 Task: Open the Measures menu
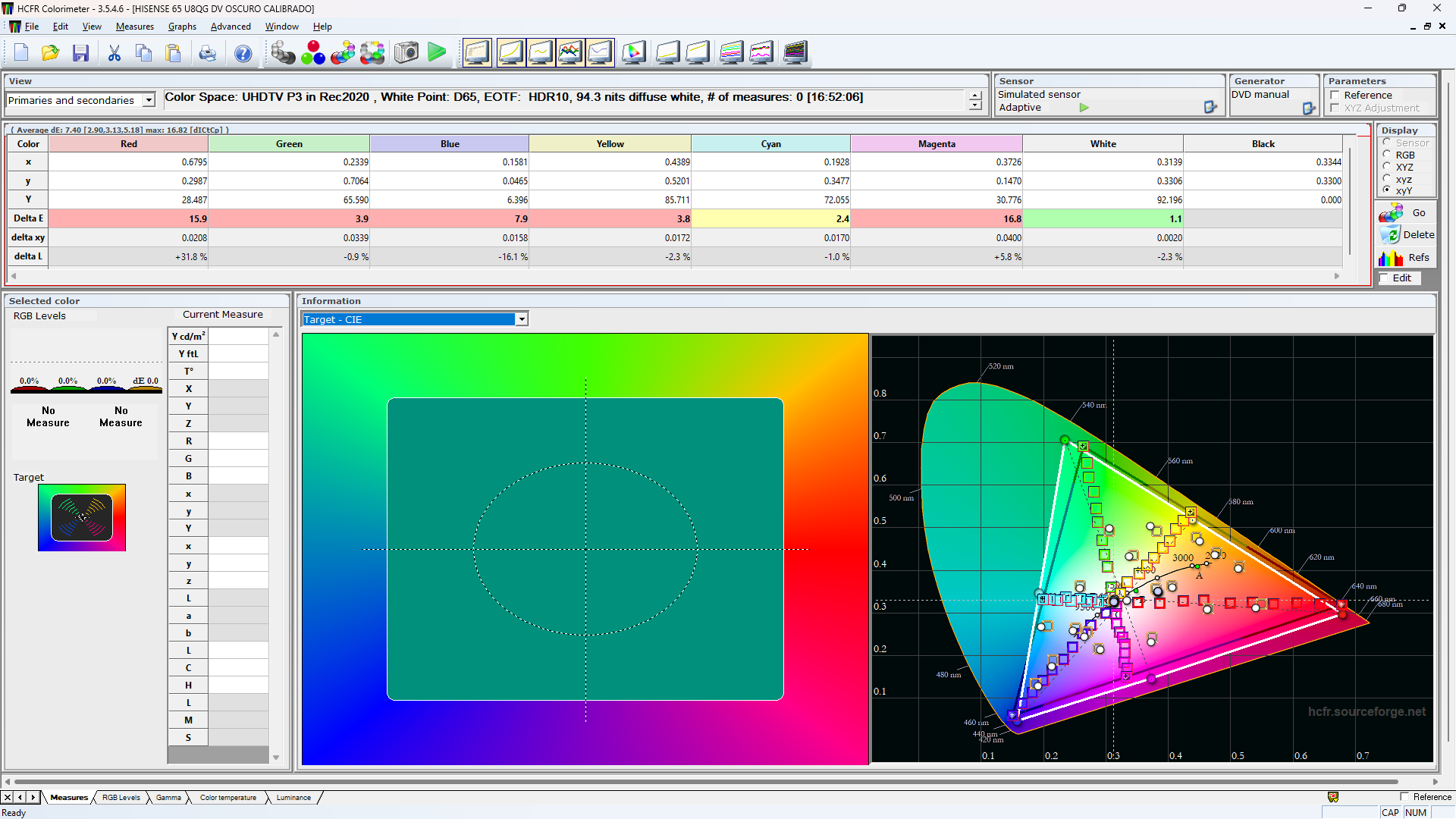pos(134,27)
